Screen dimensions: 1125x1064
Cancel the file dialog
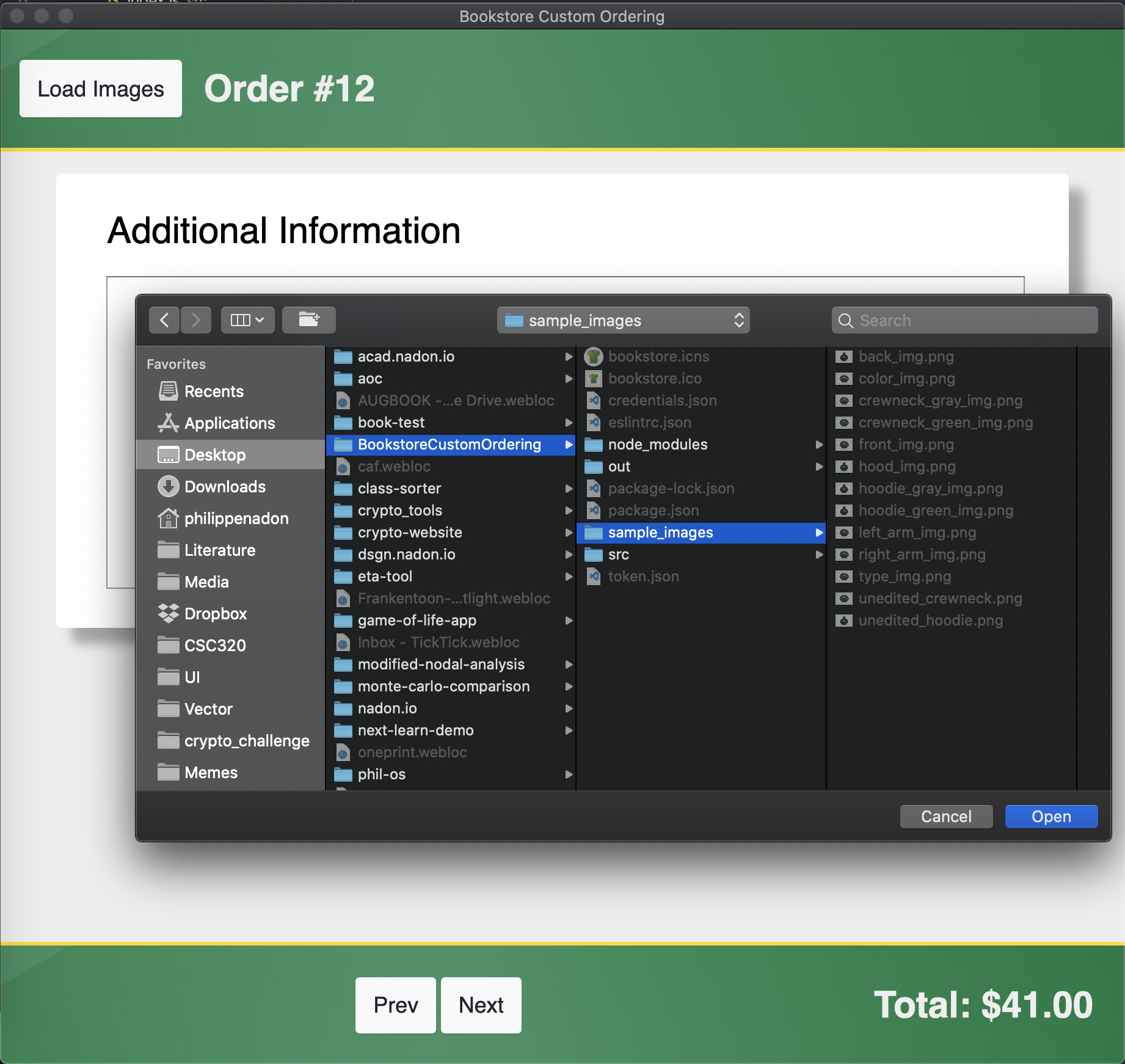[945, 817]
